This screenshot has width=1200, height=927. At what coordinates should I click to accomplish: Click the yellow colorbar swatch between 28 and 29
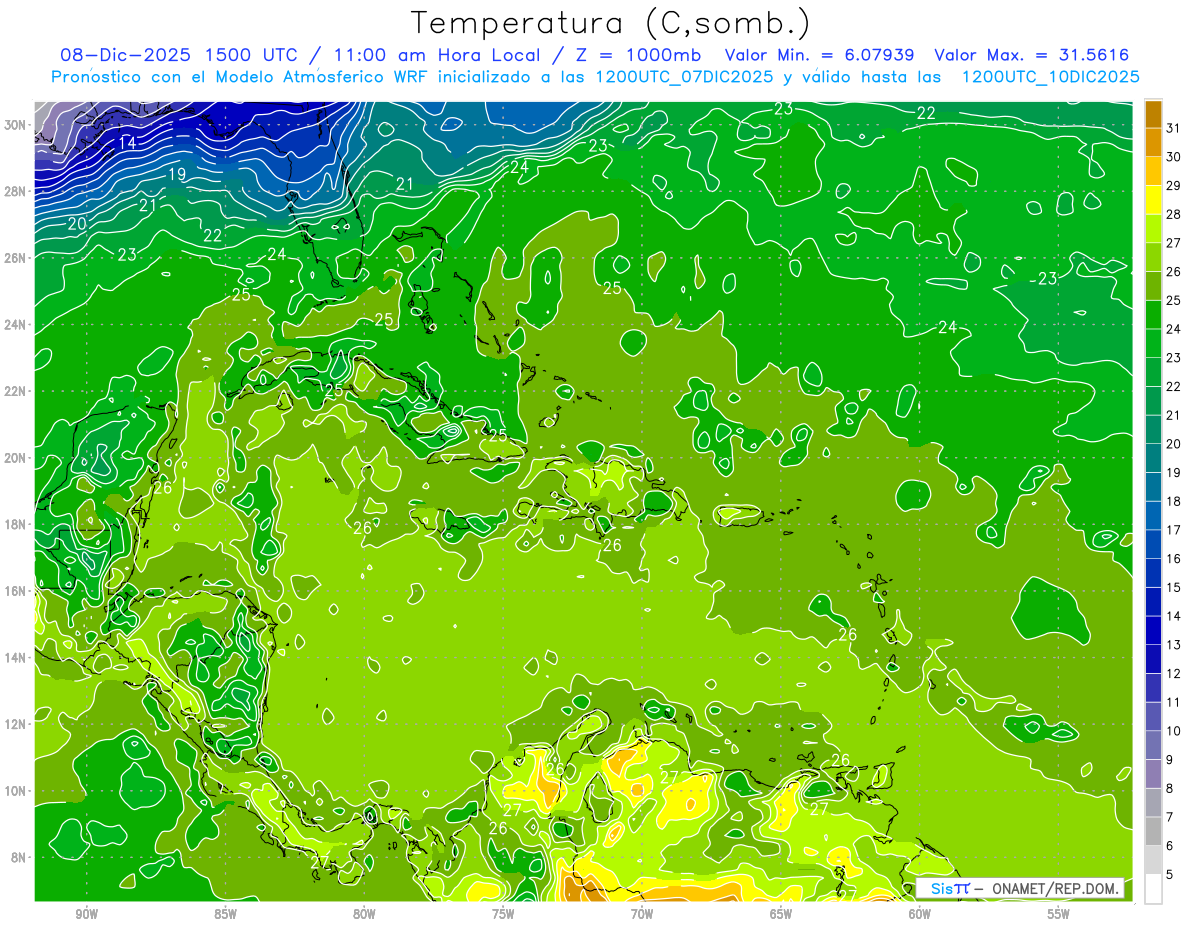pyautogui.click(x=1154, y=200)
